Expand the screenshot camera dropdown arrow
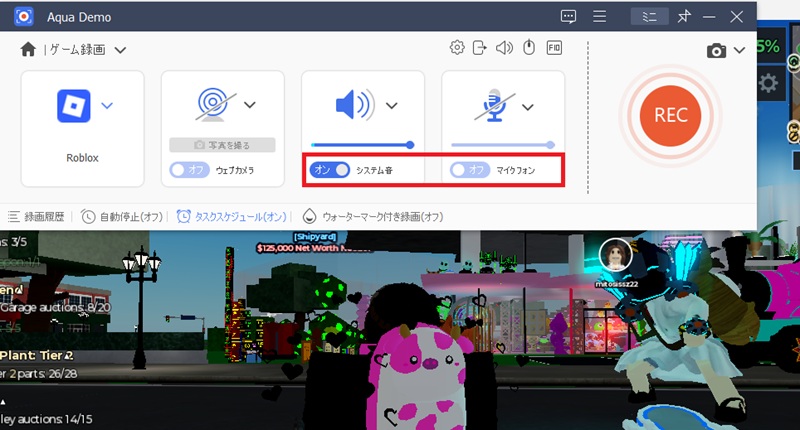The height and width of the screenshot is (430, 800). (x=739, y=50)
